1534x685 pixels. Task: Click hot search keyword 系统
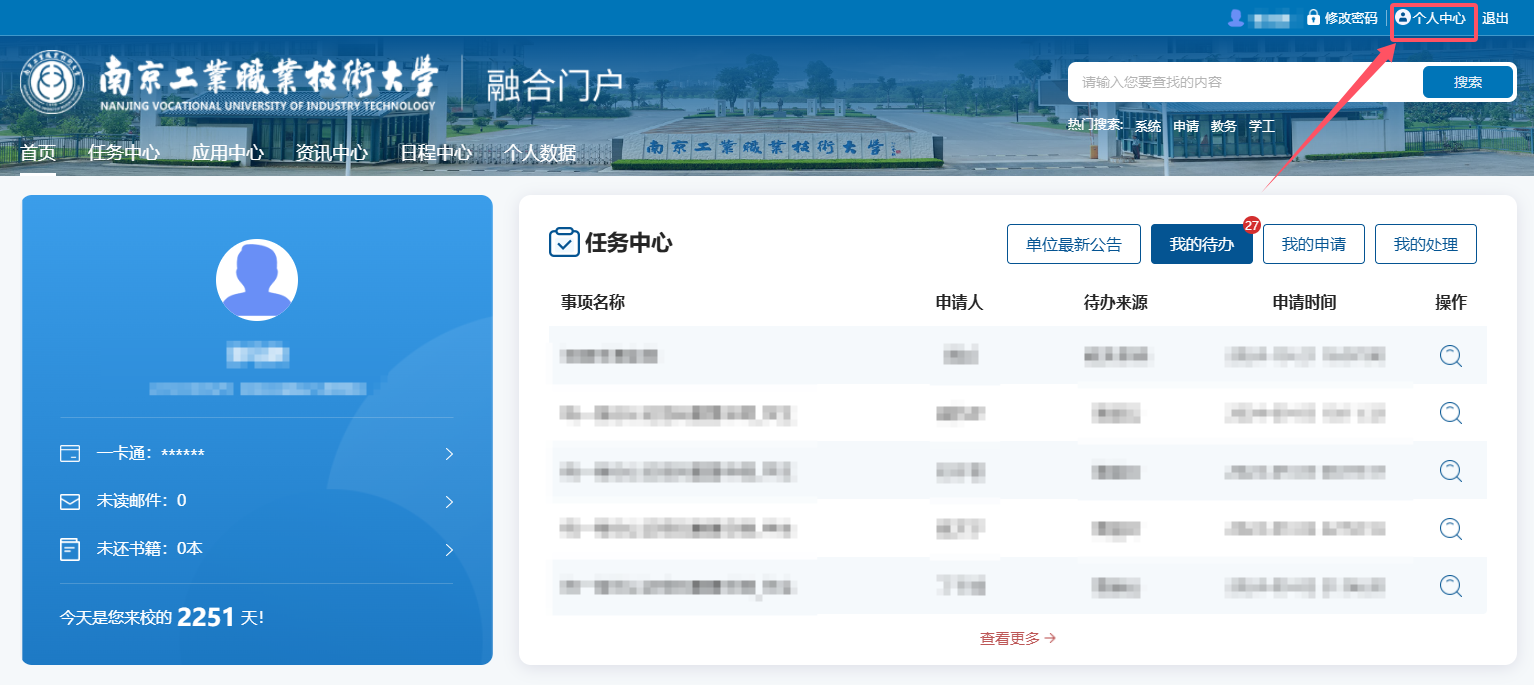tap(1148, 126)
